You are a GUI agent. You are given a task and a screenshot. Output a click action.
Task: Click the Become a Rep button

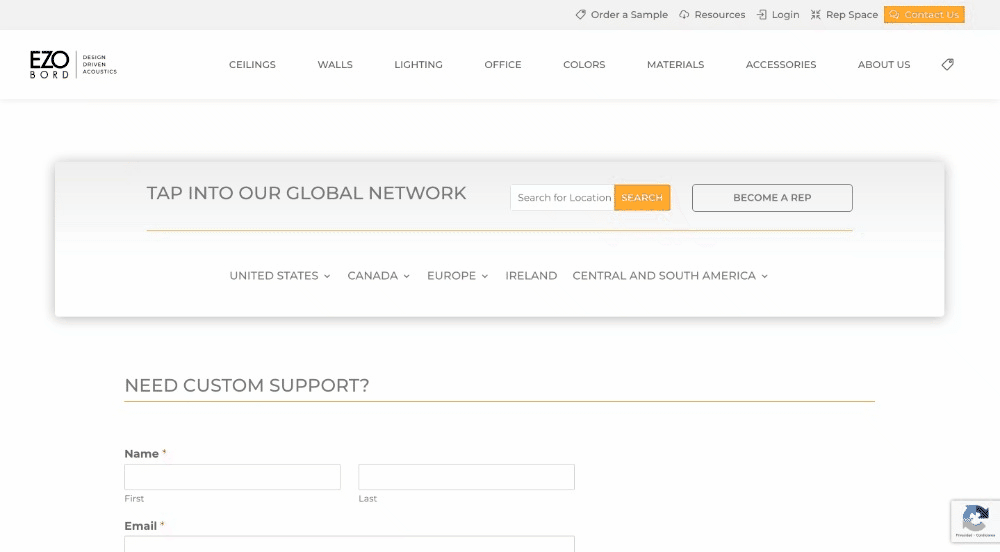click(x=772, y=198)
